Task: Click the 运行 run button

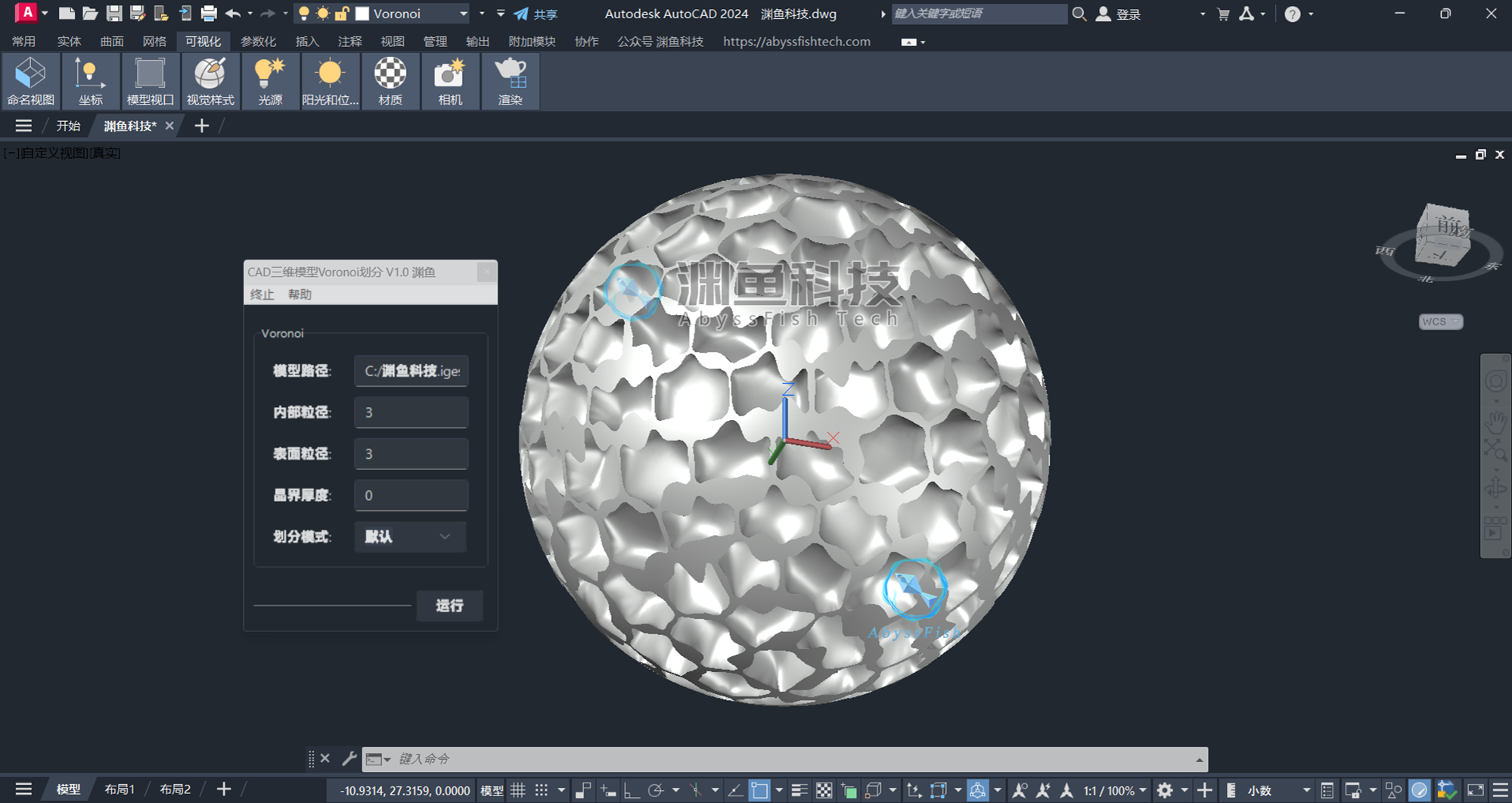Action: [x=449, y=605]
